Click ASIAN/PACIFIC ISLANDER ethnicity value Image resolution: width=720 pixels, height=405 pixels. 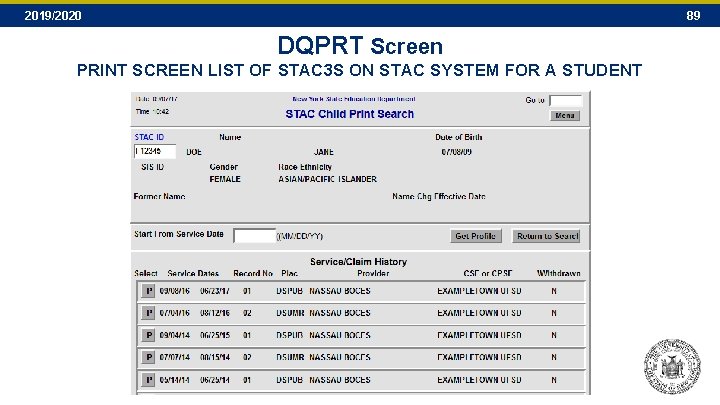pyautogui.click(x=327, y=179)
